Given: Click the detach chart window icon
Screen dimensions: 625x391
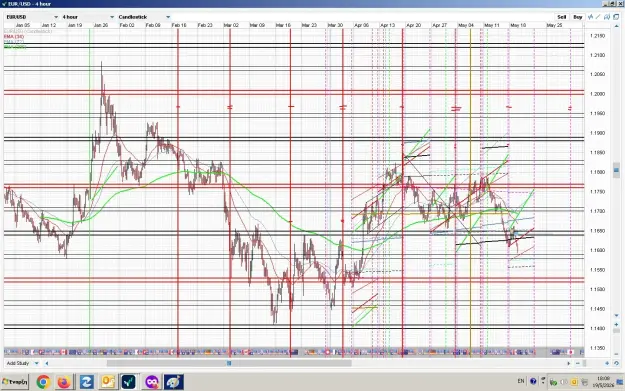Looking at the screenshot, I should click(x=616, y=17).
